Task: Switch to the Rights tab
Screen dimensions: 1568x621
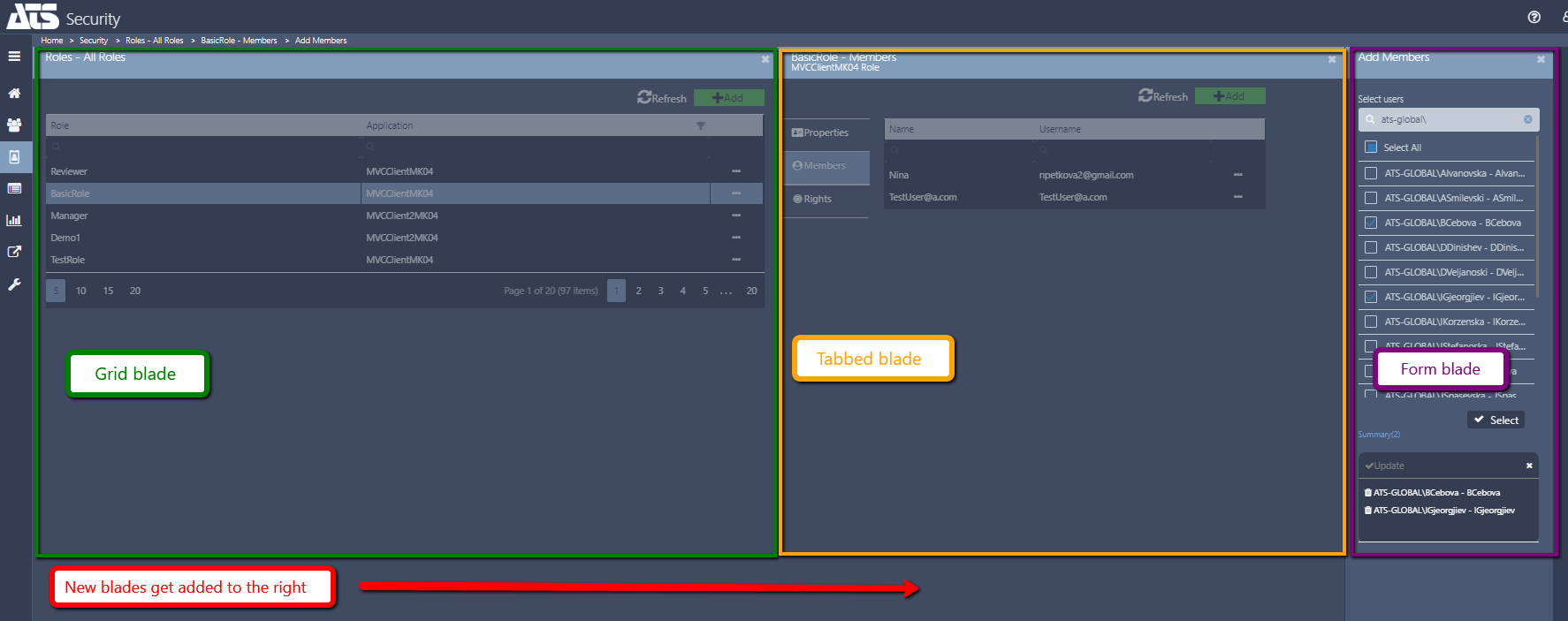Action: pos(817,199)
